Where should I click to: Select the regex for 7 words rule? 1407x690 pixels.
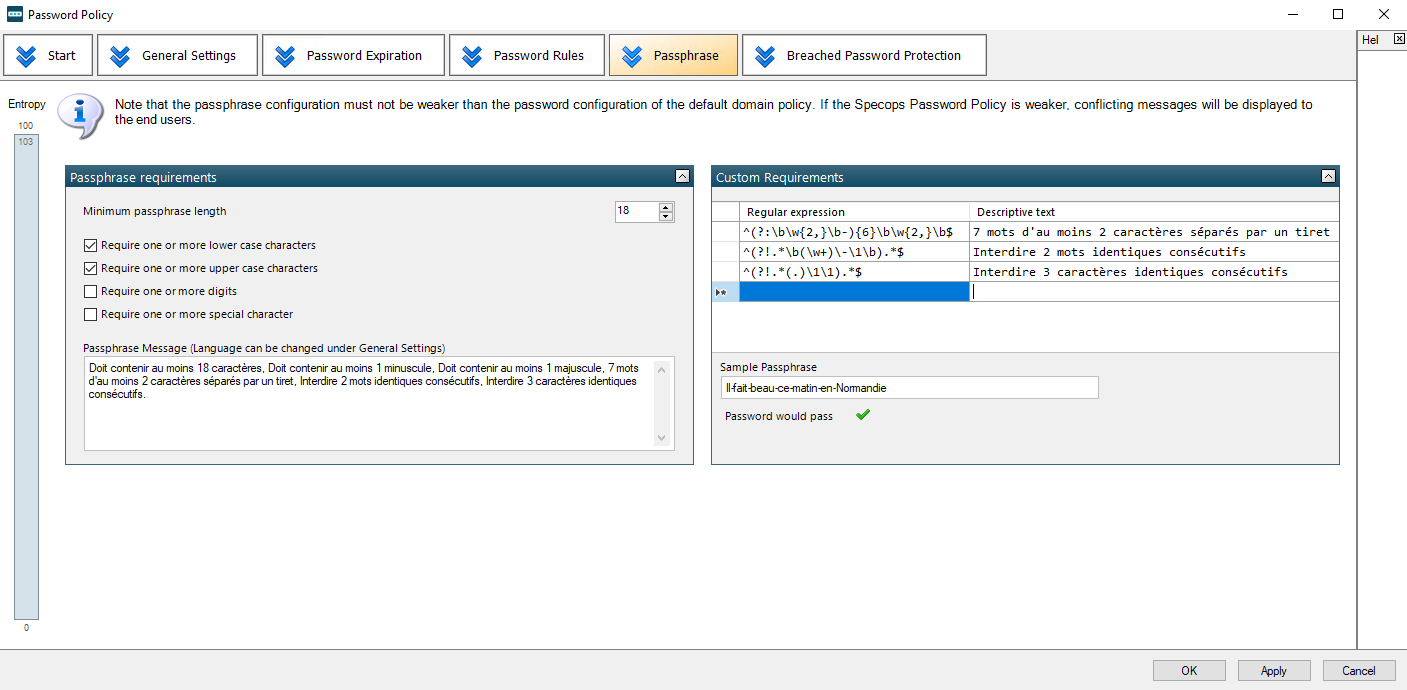tap(854, 232)
